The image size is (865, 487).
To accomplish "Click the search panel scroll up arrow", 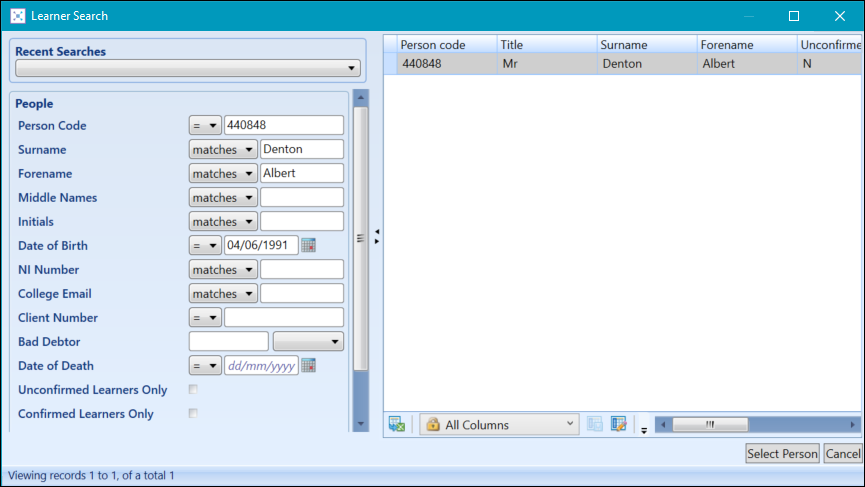I will tap(361, 98).
